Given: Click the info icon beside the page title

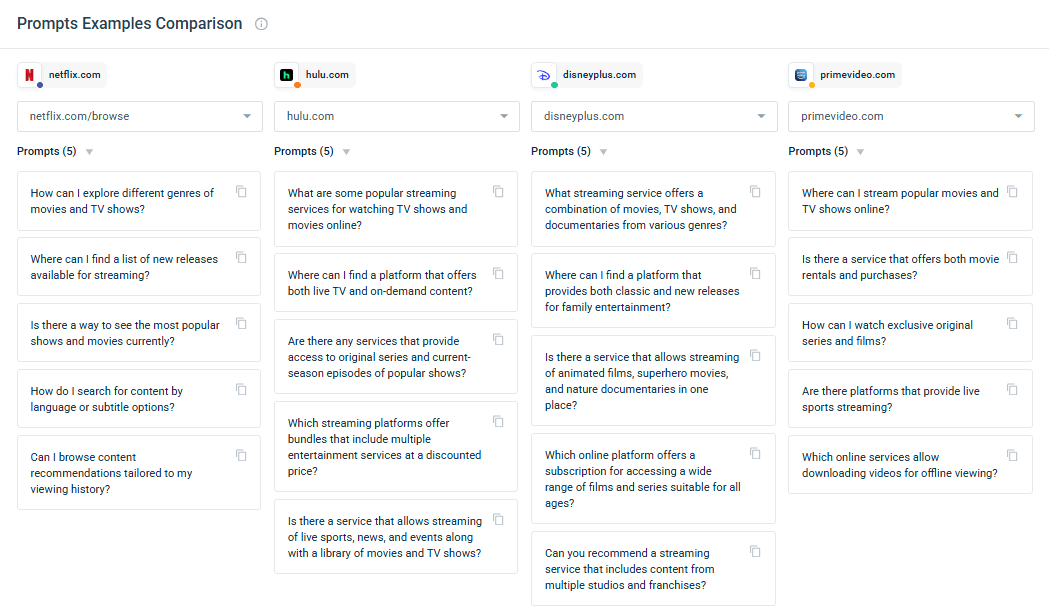Looking at the screenshot, I should 260,23.
